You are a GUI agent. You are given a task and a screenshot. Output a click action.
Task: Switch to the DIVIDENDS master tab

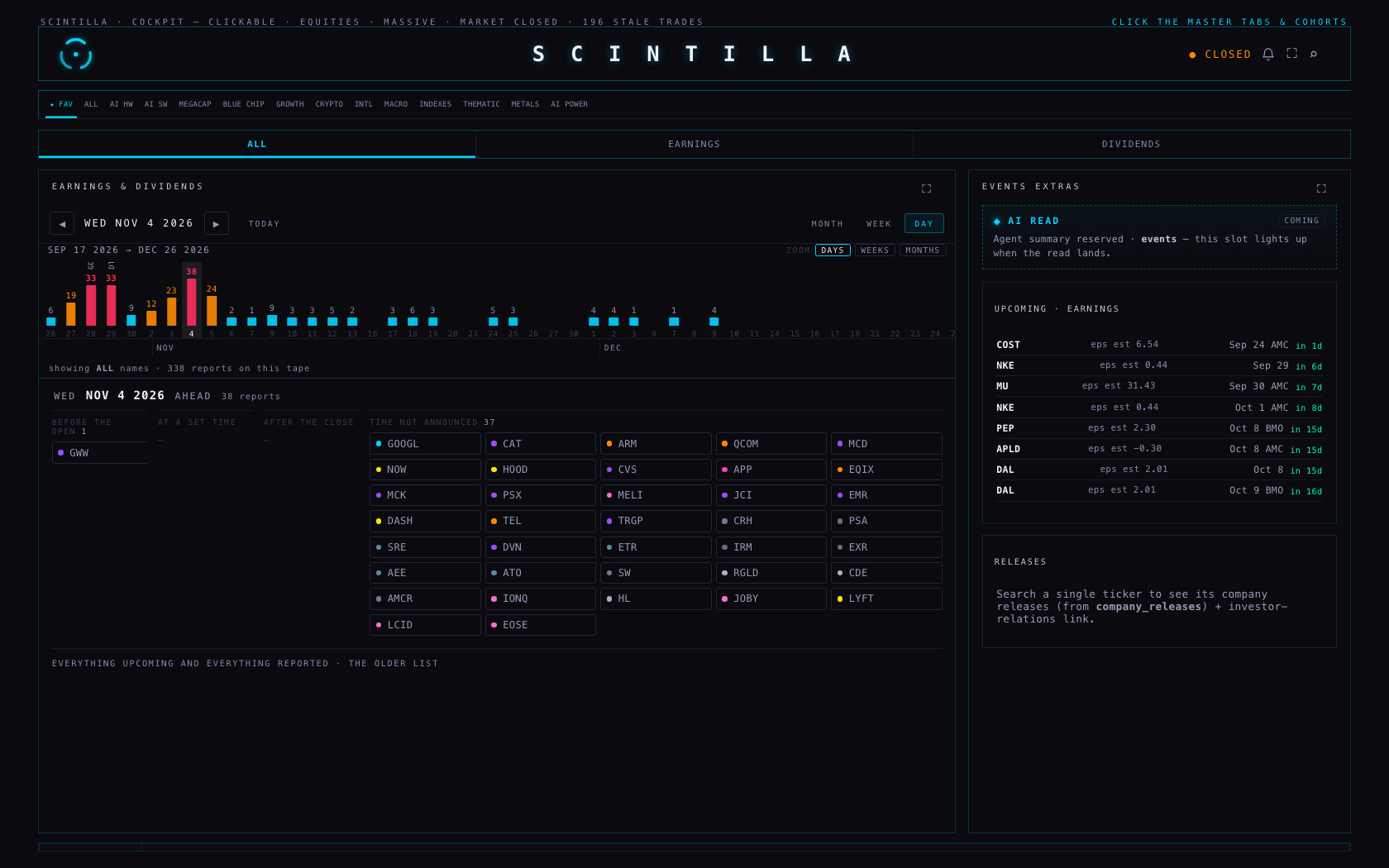[x=1131, y=144]
